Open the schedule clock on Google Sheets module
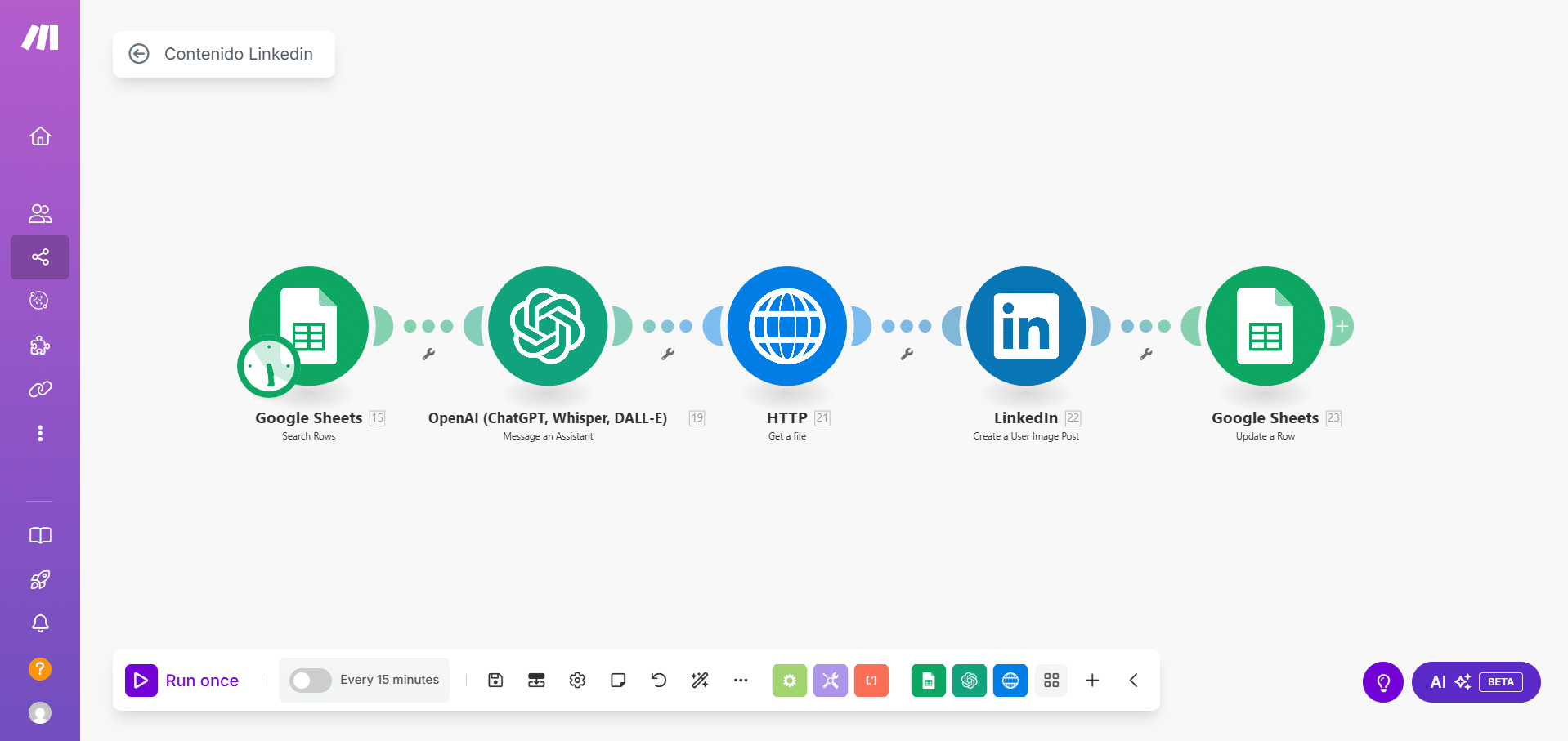 268,366
